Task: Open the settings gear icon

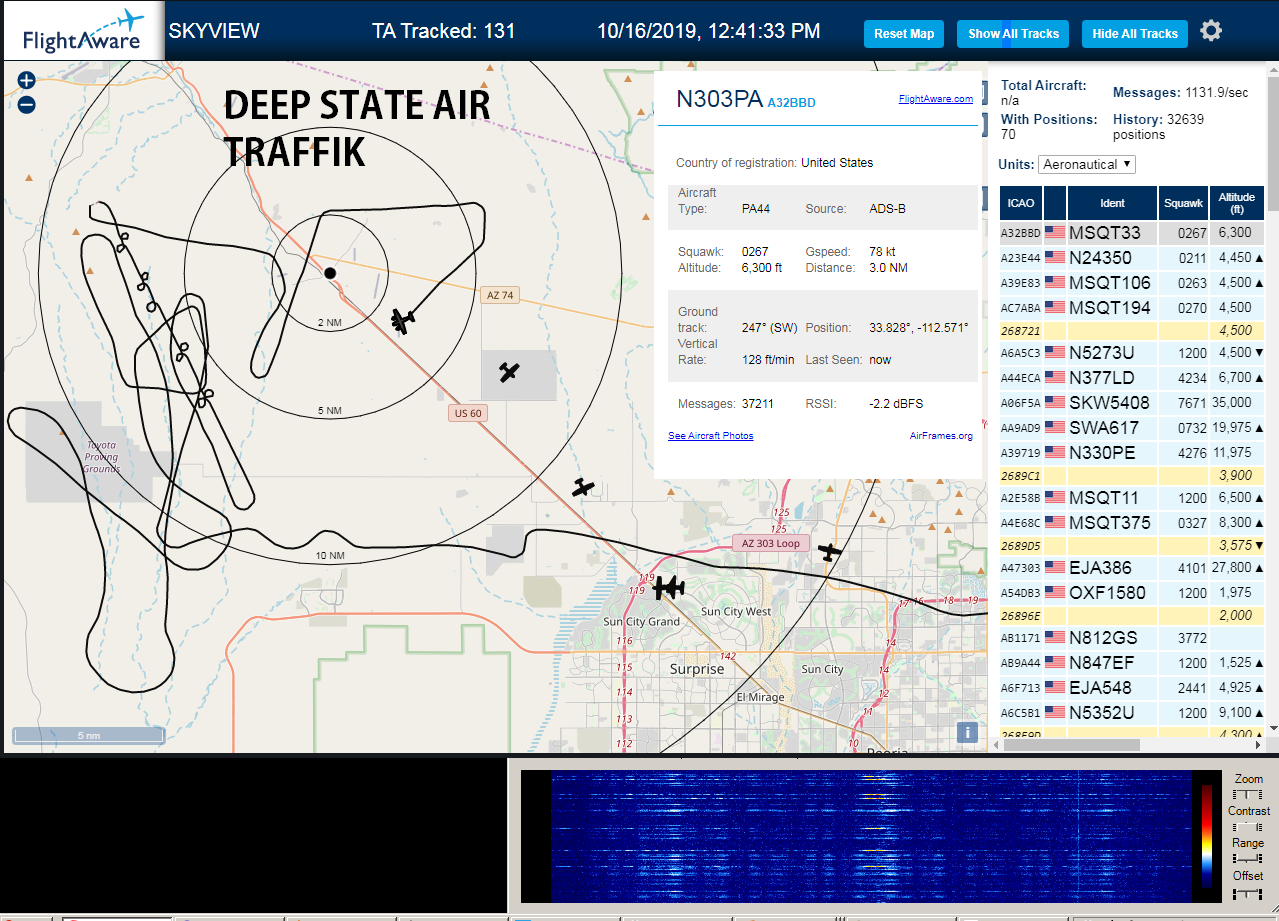Action: pos(1211,31)
